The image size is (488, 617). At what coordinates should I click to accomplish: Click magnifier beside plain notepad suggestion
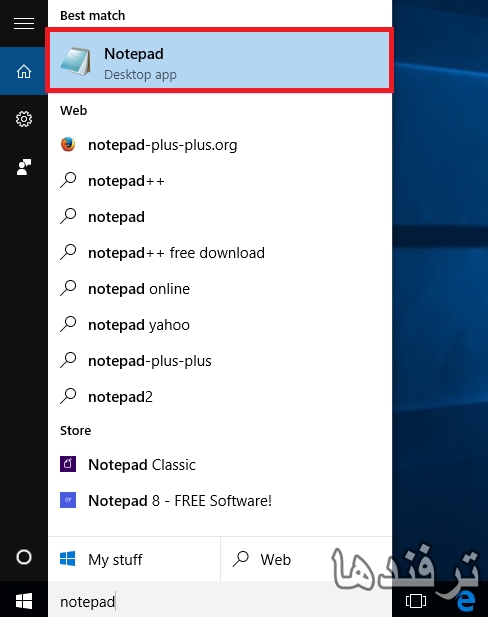pos(68,216)
